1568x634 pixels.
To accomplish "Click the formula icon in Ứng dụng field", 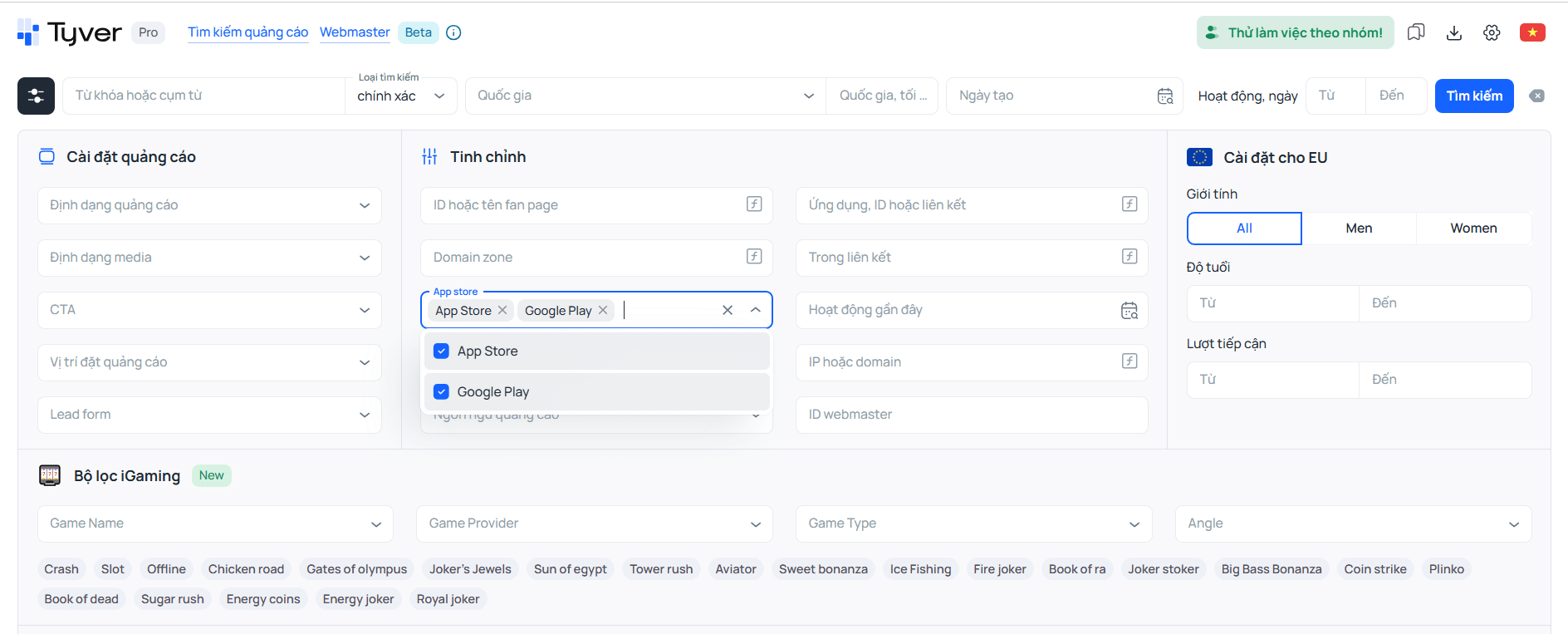I will [1129, 204].
